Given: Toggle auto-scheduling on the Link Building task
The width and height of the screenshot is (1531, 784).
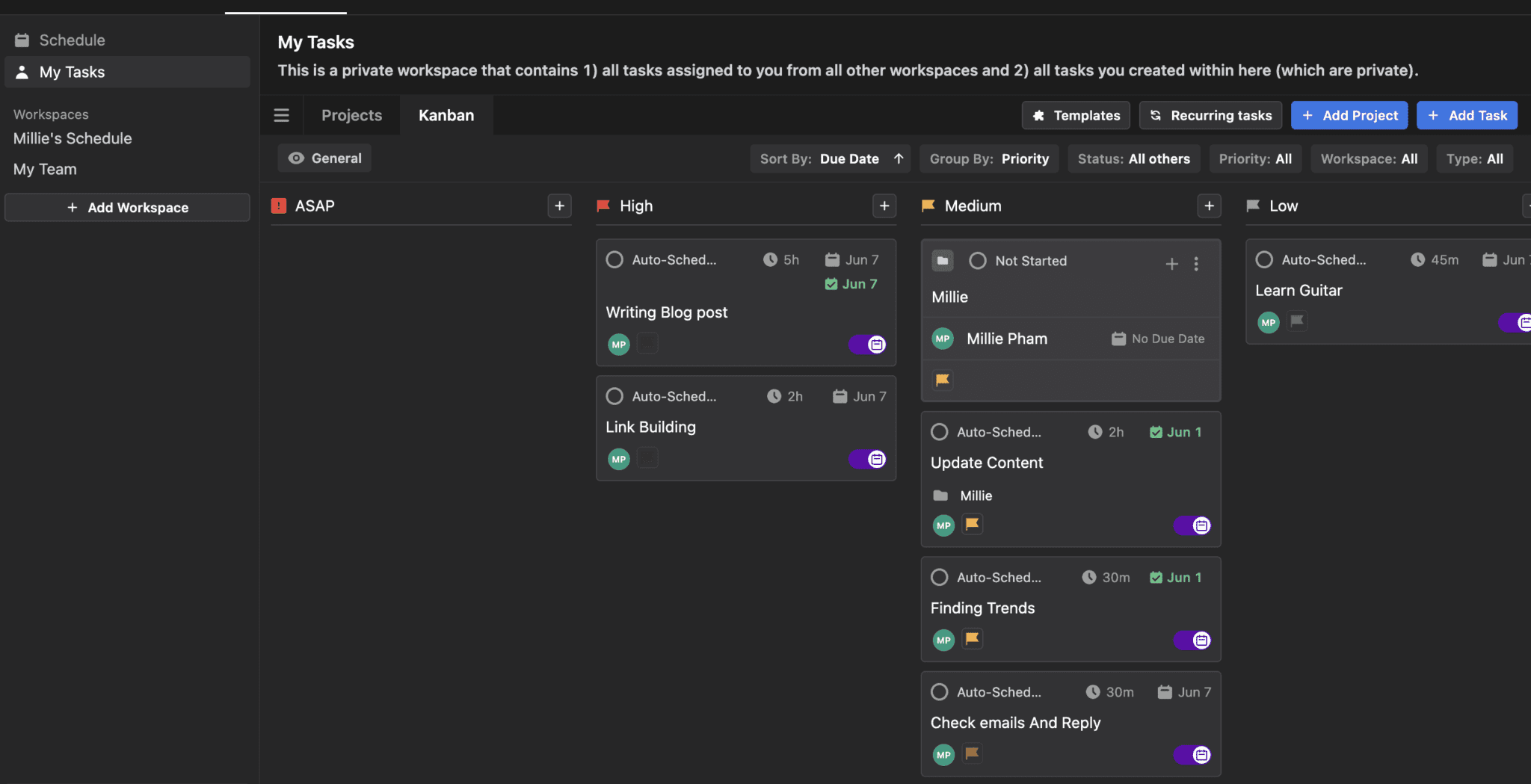Looking at the screenshot, I should (867, 459).
